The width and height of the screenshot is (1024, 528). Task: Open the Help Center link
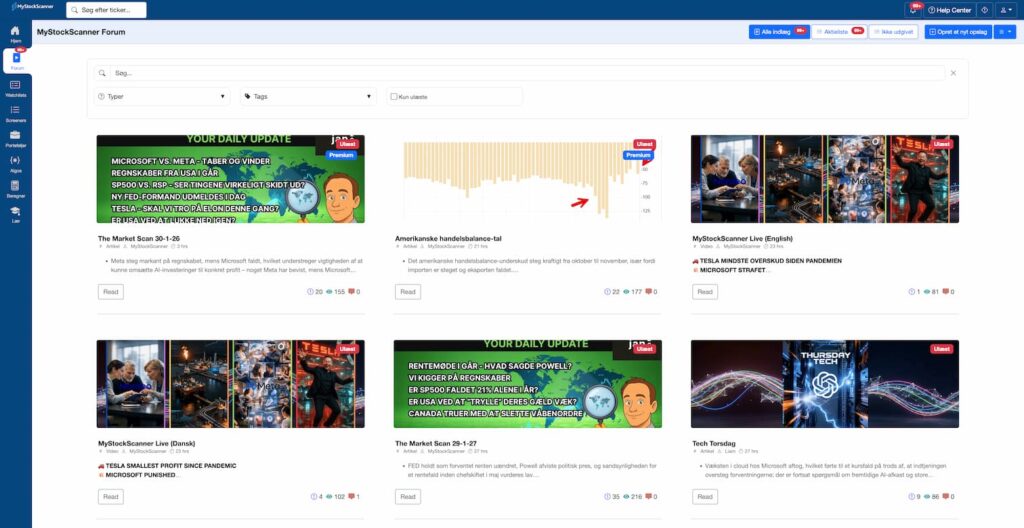[950, 10]
